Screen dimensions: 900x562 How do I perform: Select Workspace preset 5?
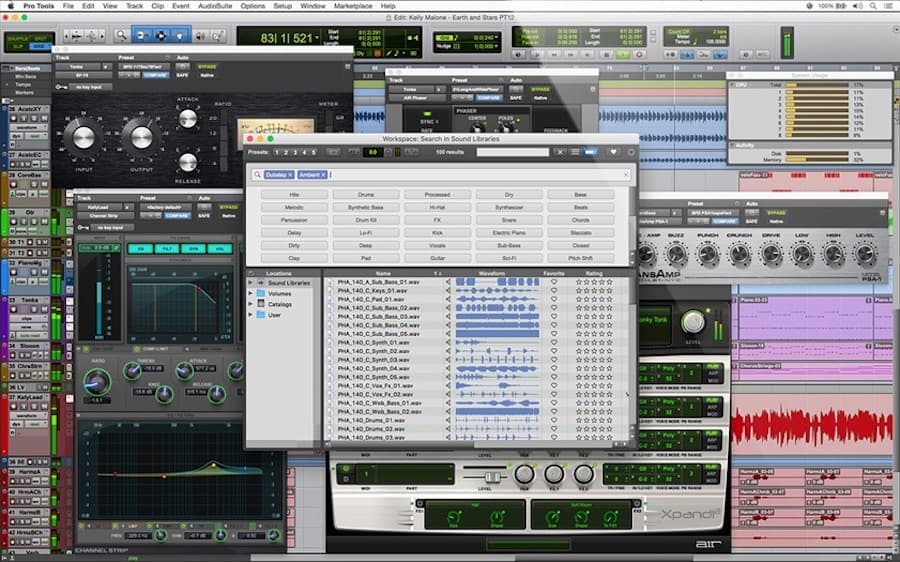313,152
